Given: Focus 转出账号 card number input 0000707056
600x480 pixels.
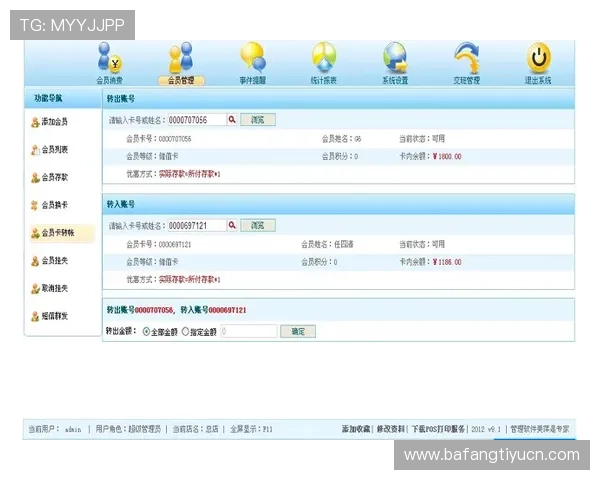Looking at the screenshot, I should click(x=197, y=120).
